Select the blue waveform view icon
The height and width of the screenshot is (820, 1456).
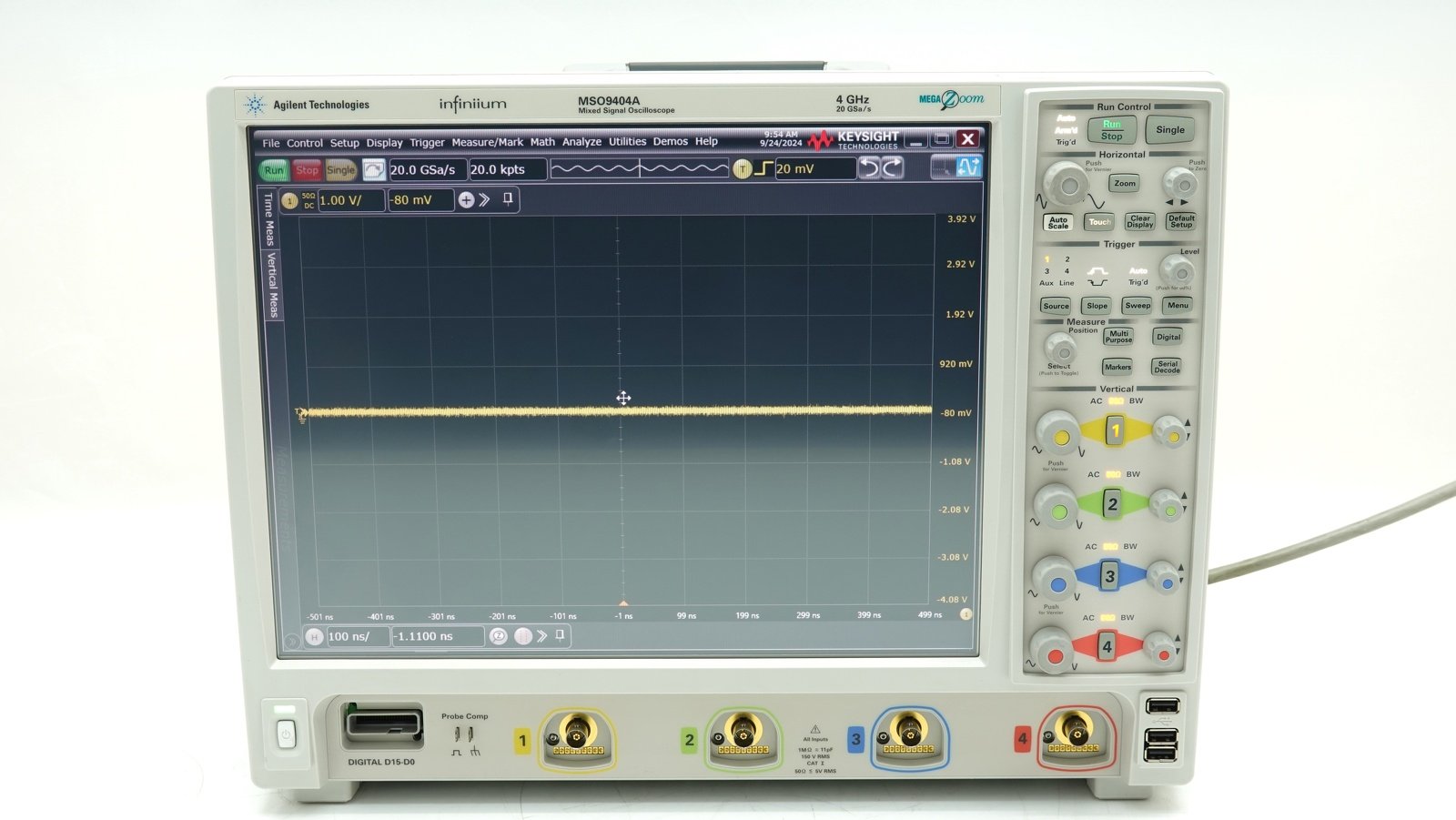[x=968, y=167]
